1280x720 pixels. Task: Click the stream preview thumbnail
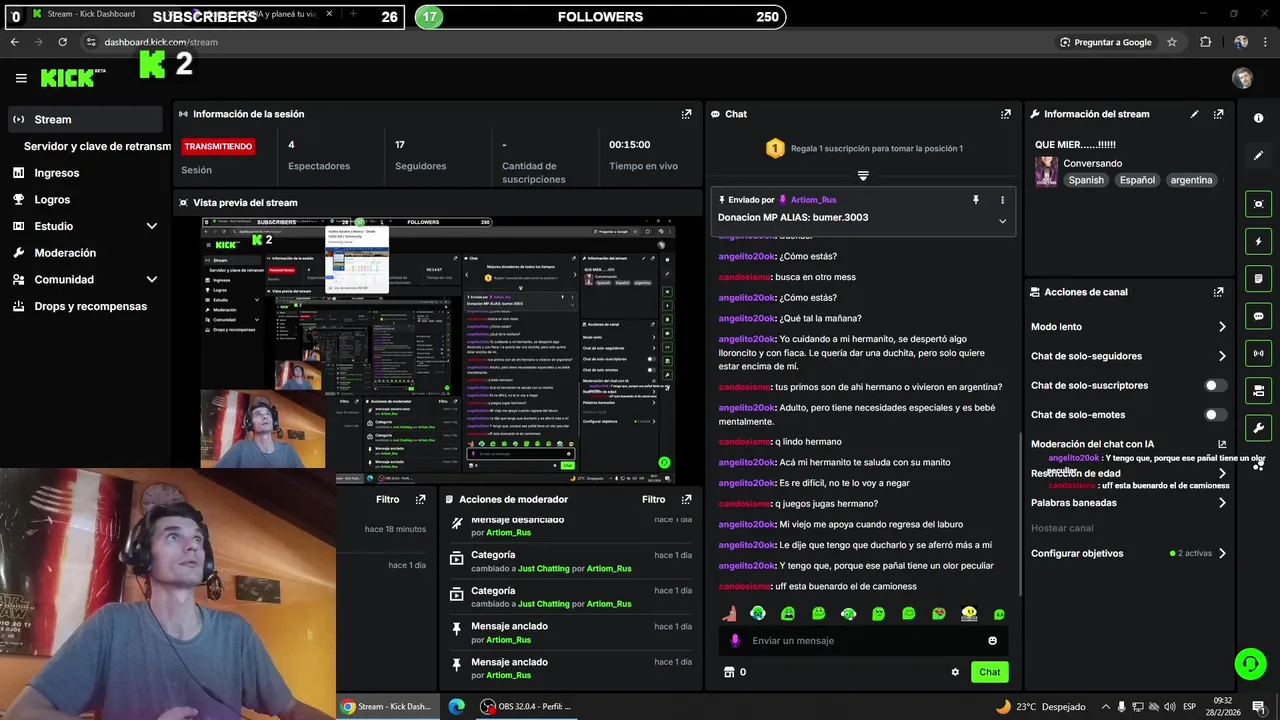(438, 351)
